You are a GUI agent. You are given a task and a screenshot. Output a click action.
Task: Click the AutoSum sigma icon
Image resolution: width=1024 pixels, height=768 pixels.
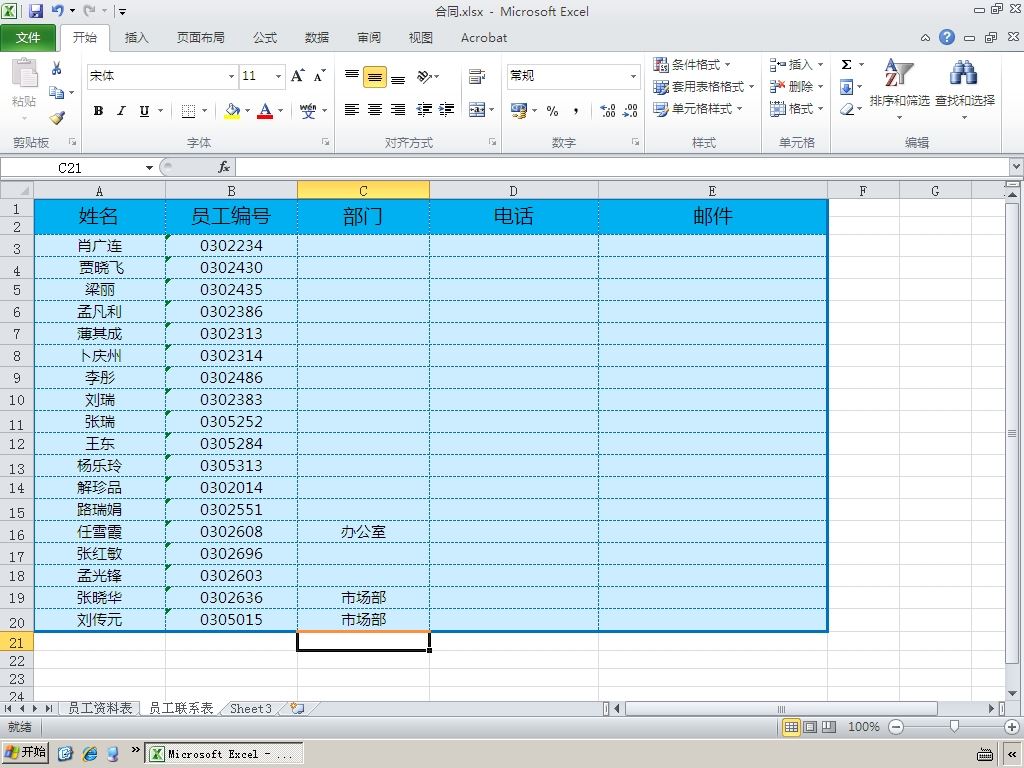[846, 64]
